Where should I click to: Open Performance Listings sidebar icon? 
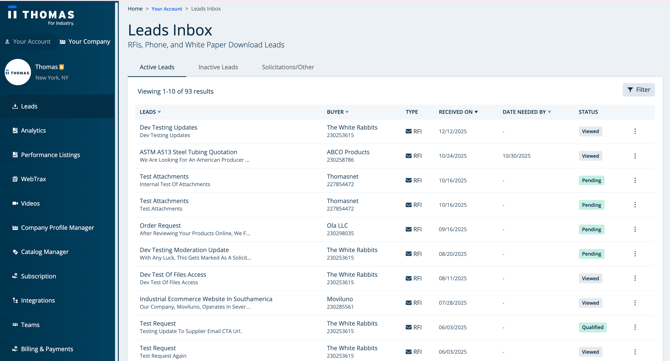(x=15, y=155)
